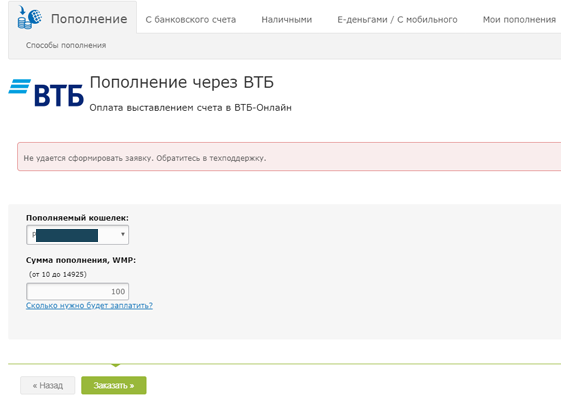Click the Сумма пополнения amount field
The image size is (561, 396).
click(x=78, y=292)
